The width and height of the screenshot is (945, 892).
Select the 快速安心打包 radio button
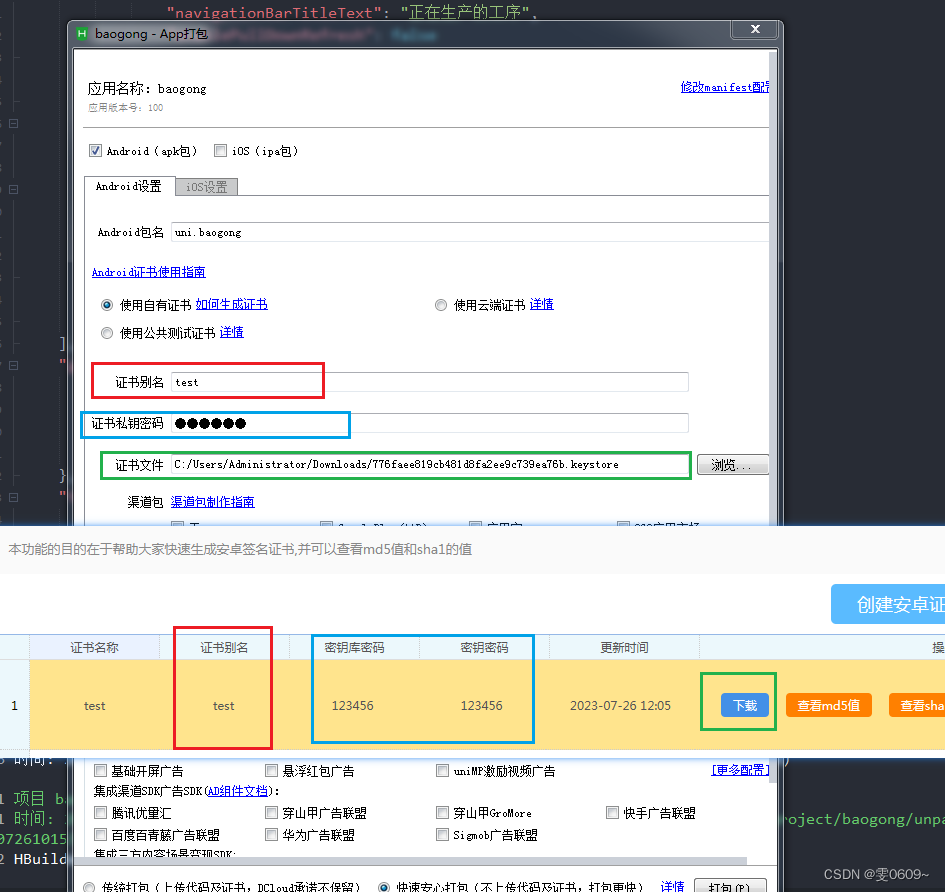384,887
